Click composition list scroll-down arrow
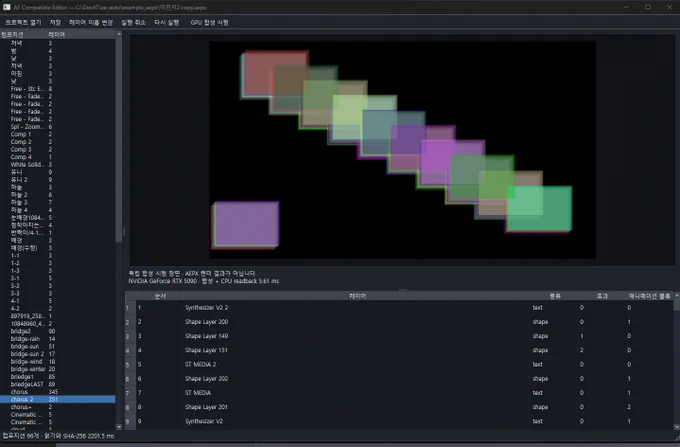The image size is (680, 447). (119, 427)
